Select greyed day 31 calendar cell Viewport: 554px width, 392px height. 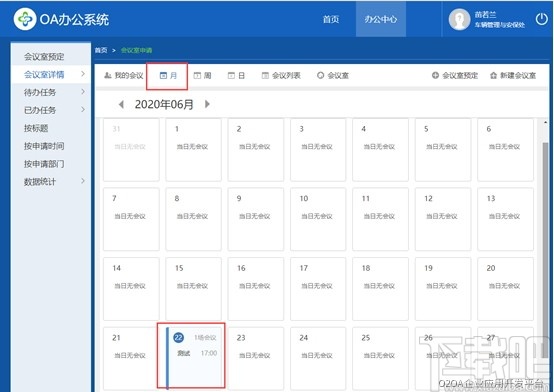point(131,150)
